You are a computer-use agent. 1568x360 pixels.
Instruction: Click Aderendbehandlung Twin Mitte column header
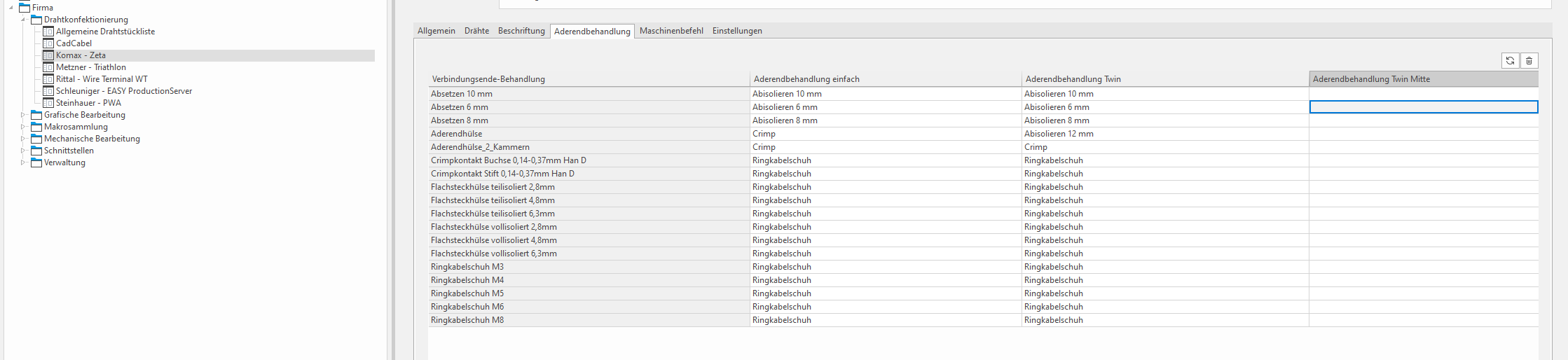pos(1423,79)
